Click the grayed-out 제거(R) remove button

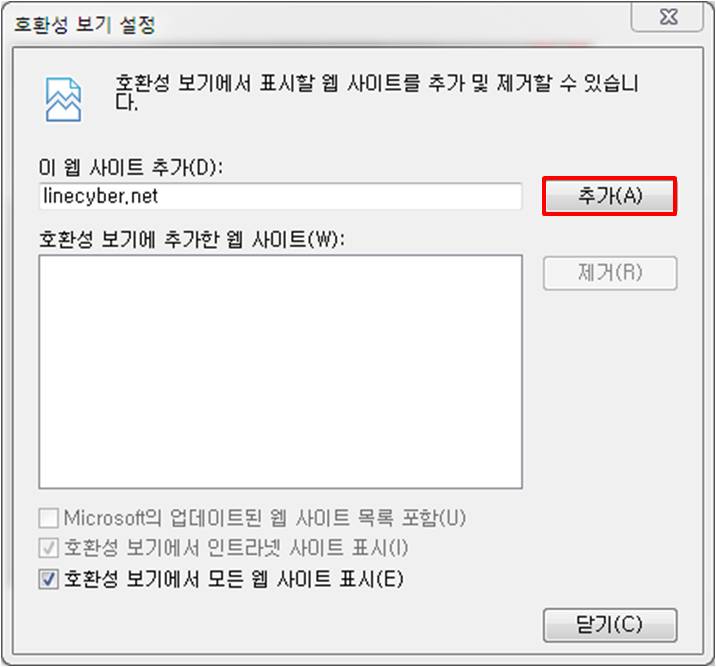coord(610,273)
